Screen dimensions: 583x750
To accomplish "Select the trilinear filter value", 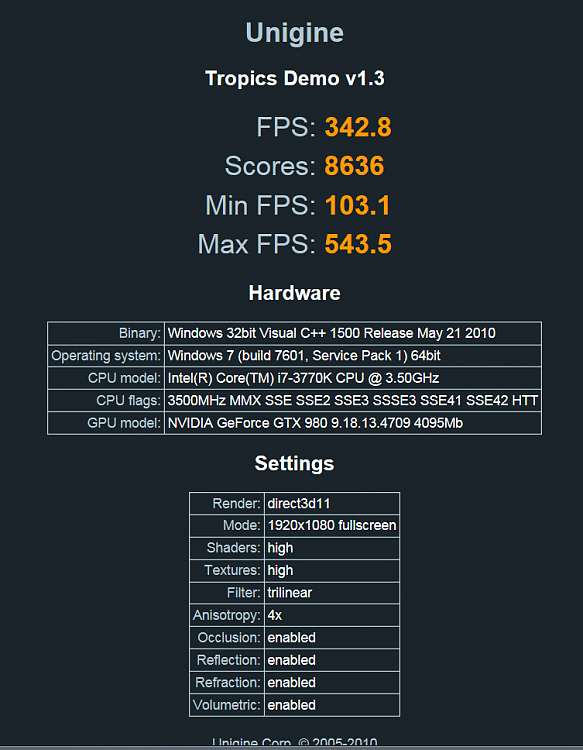I will [289, 593].
